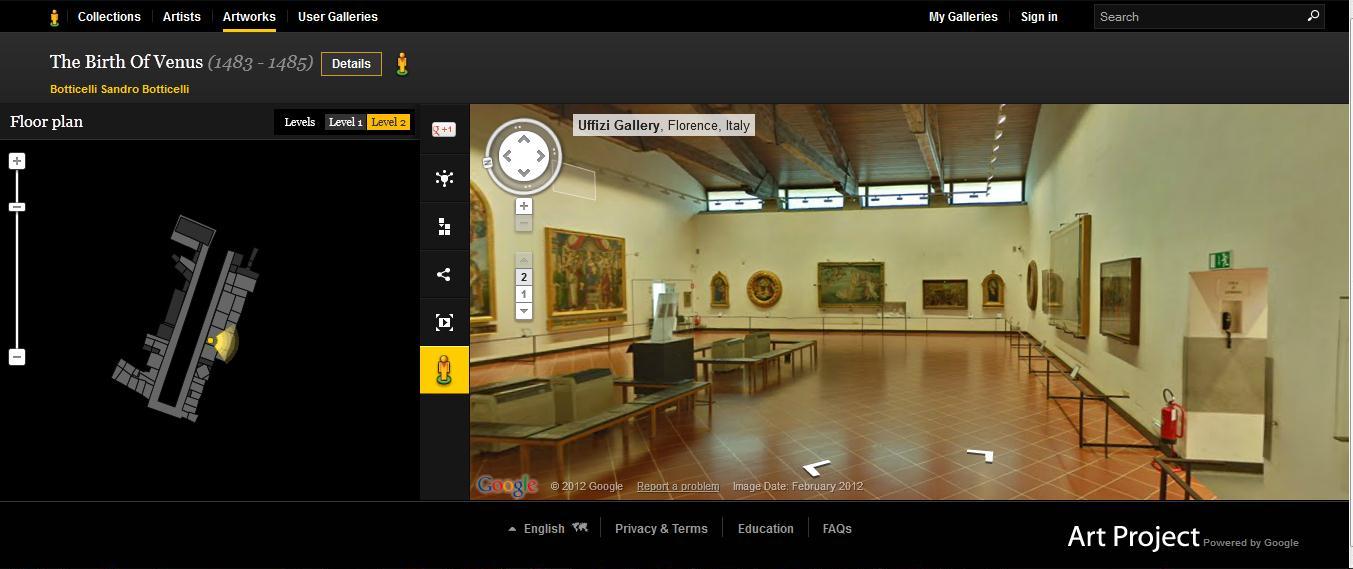This screenshot has width=1353, height=569.
Task: Click the pegman icon next to Details
Action: click(402, 64)
